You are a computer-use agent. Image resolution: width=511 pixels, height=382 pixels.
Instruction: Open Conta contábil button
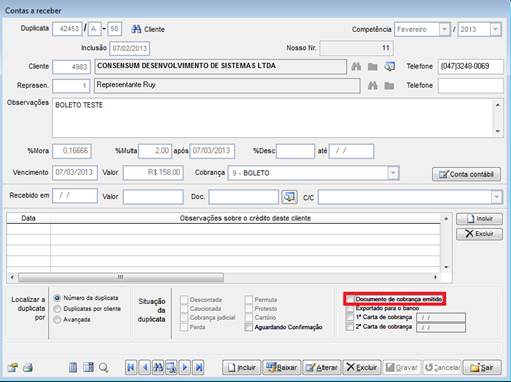466,174
